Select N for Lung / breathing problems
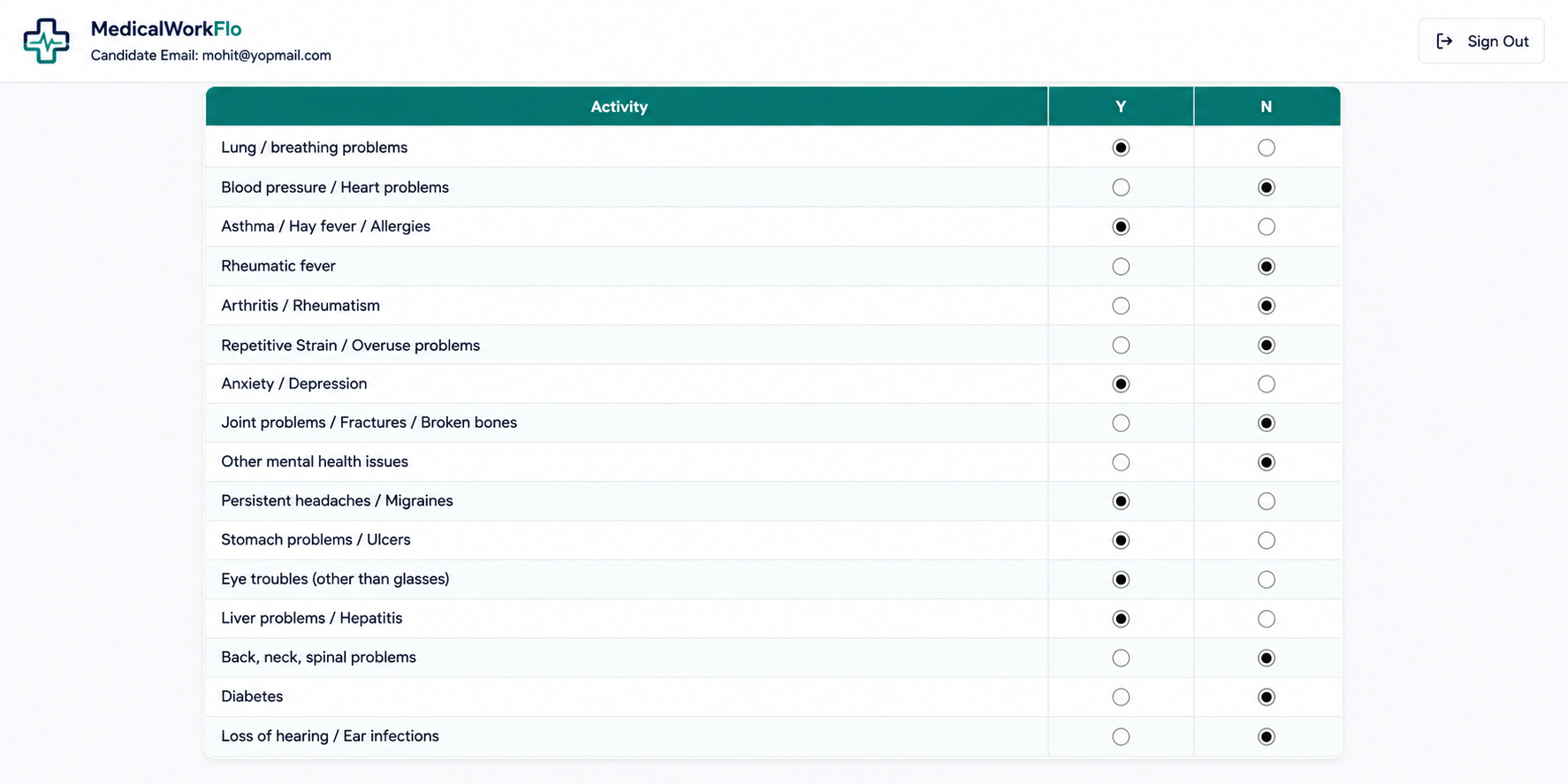The height and width of the screenshot is (784, 1568). 1267,148
